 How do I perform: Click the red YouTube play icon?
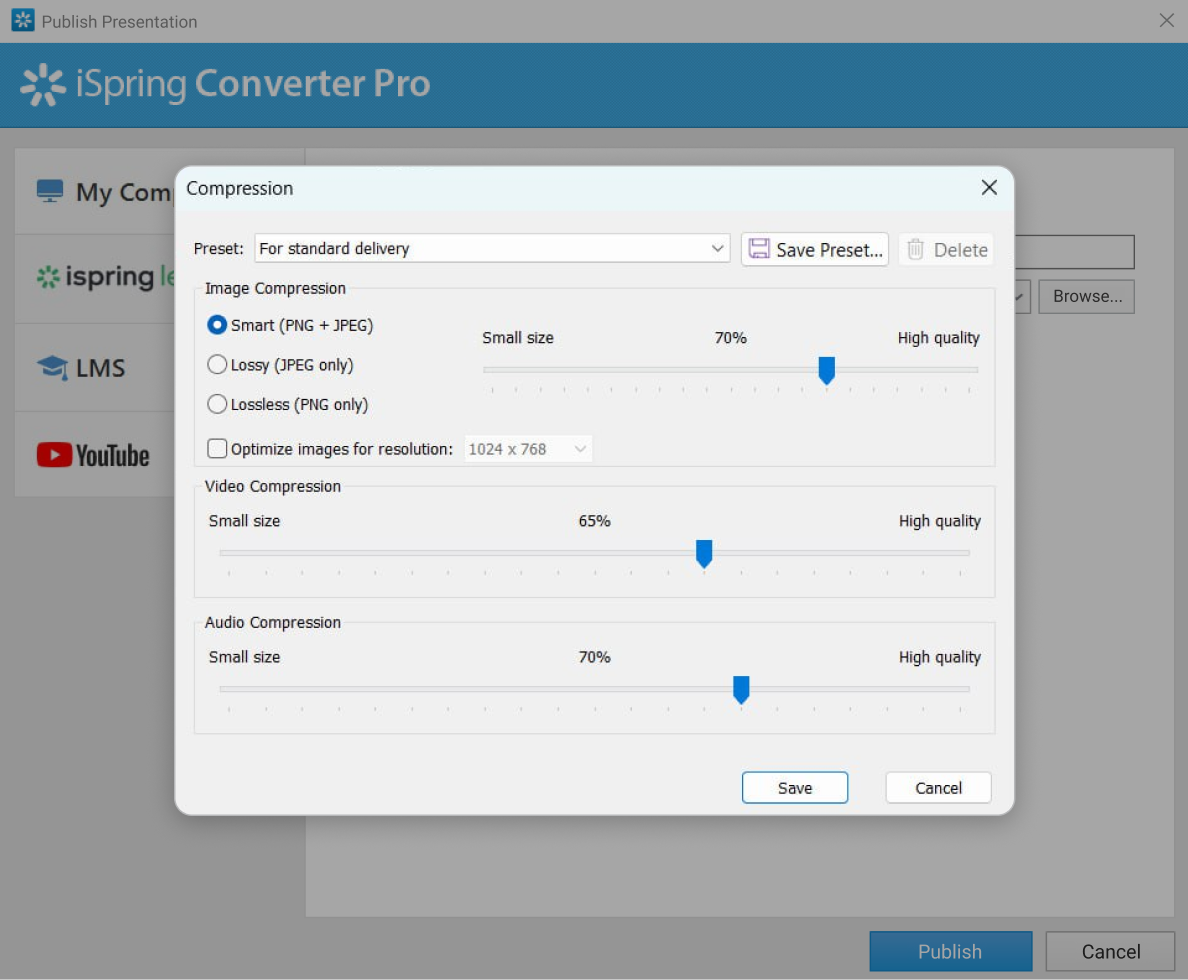(x=54, y=455)
